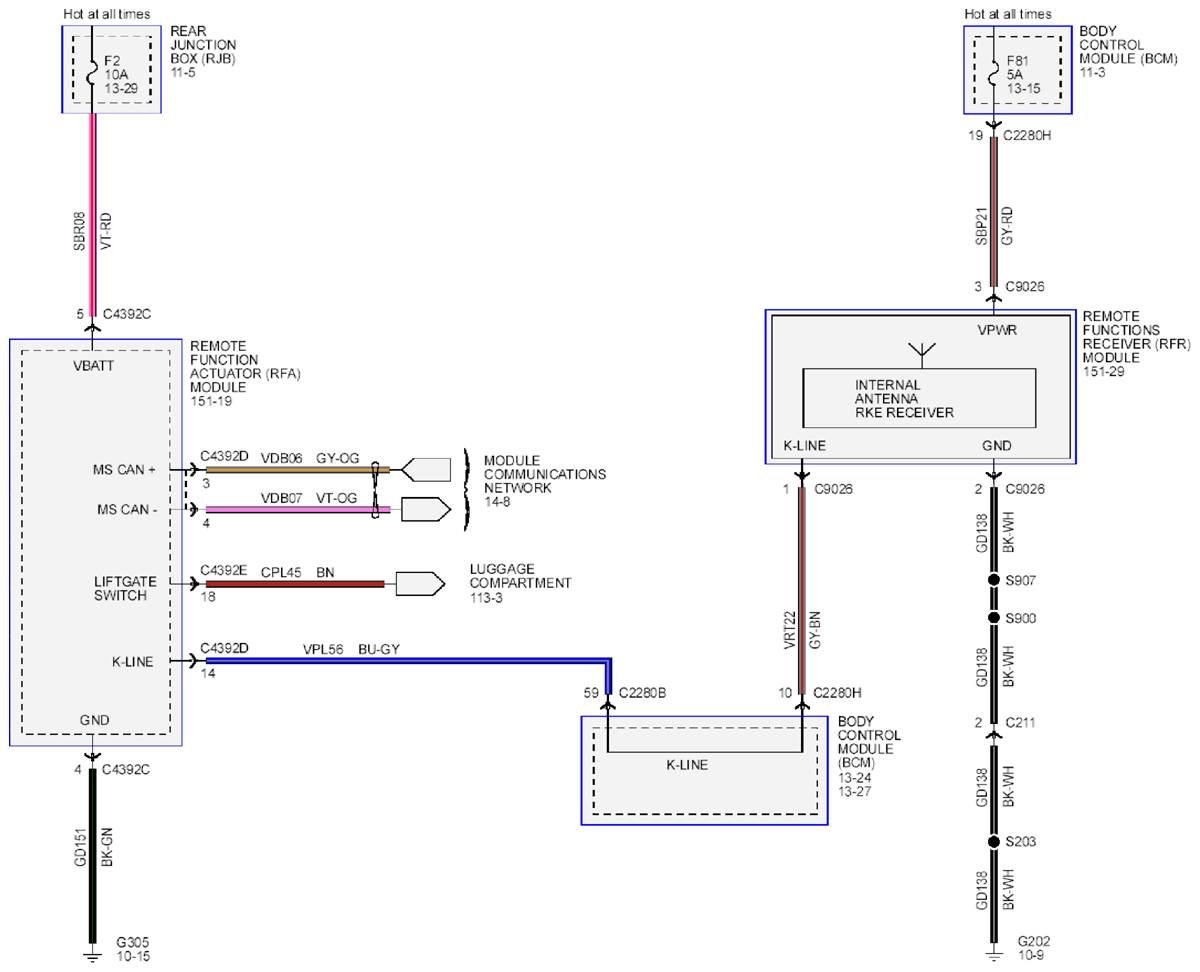Select Remote Function Actuator (RFA) Module label
1200x972 pixels.
tap(245, 373)
